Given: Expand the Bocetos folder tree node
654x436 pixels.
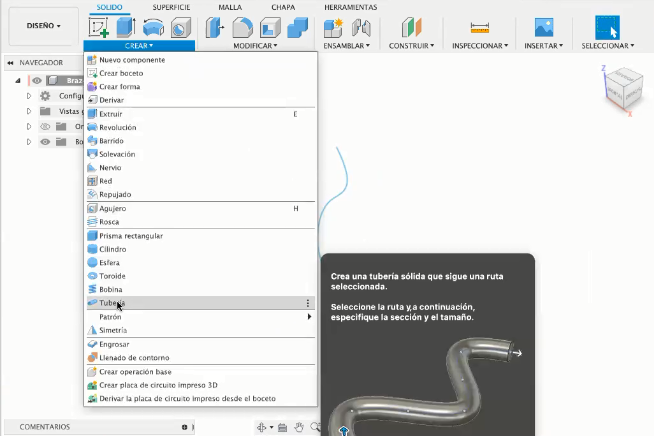Looking at the screenshot, I should pos(29,142).
